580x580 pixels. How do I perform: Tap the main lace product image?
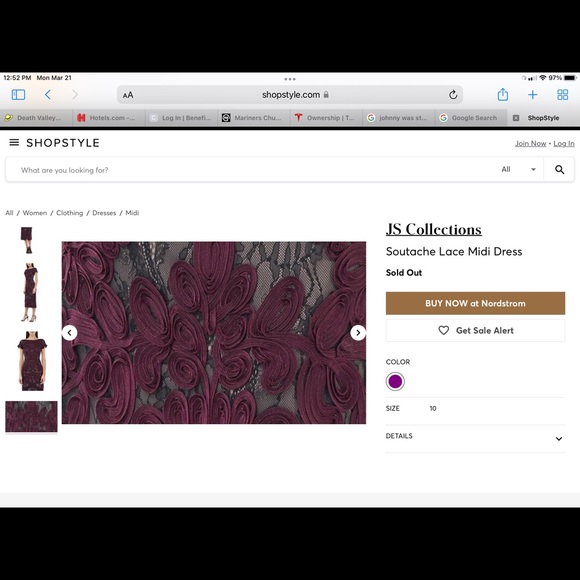click(214, 333)
